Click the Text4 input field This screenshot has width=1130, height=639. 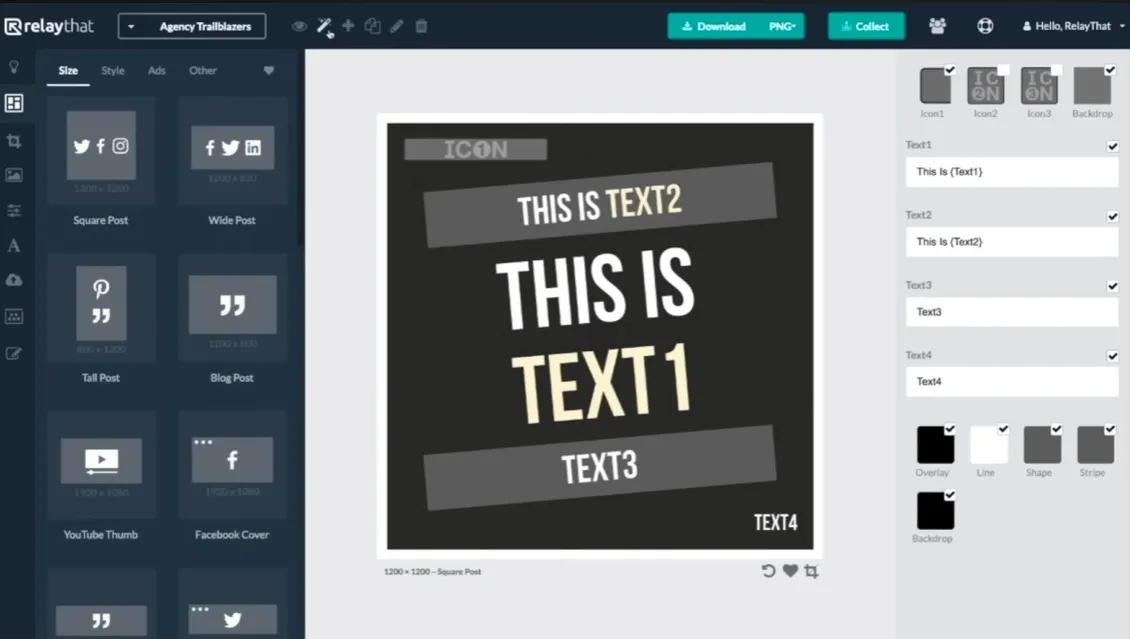tap(1012, 382)
